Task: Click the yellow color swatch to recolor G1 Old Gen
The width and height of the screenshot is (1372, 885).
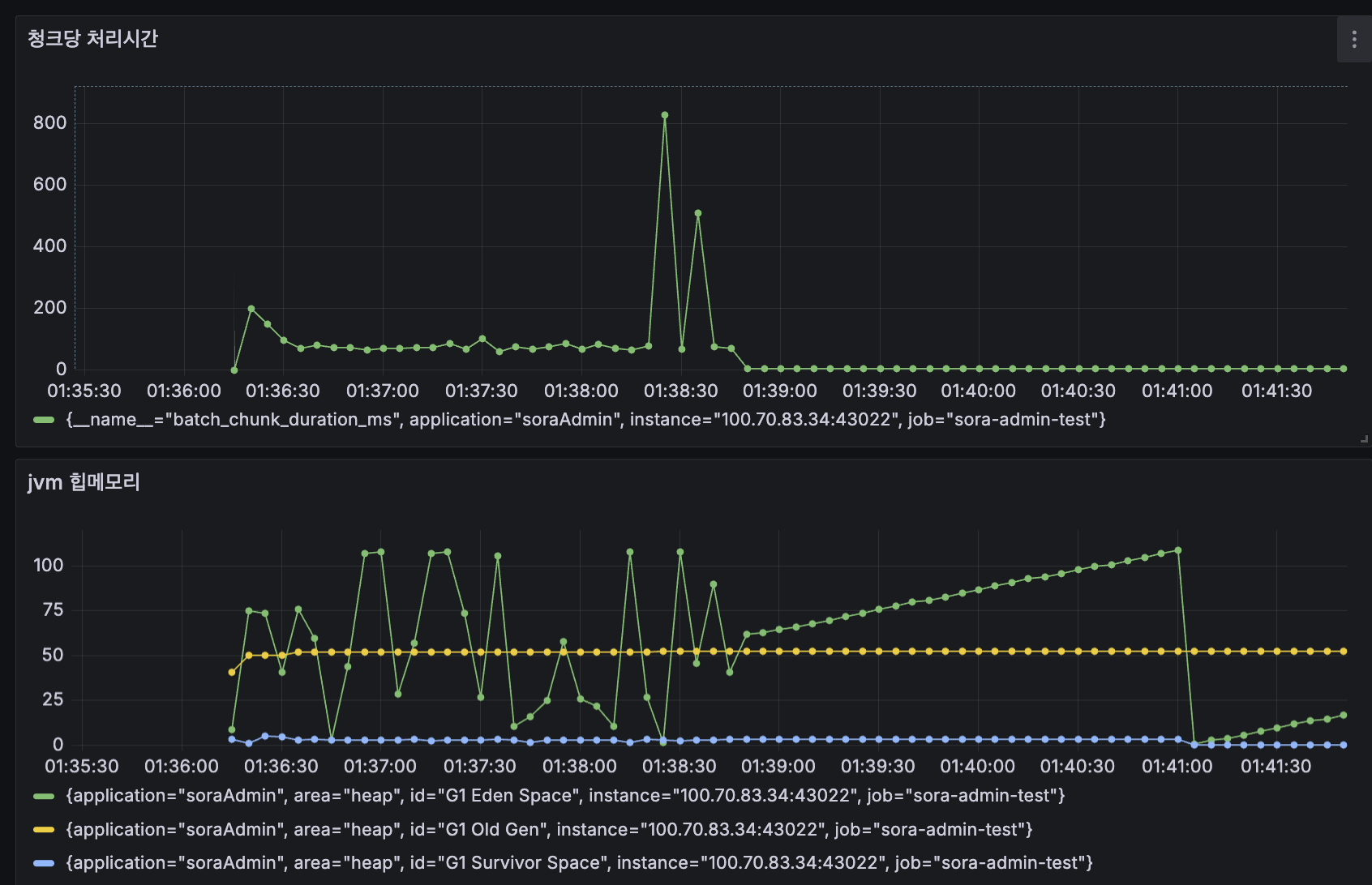Action: click(x=43, y=829)
